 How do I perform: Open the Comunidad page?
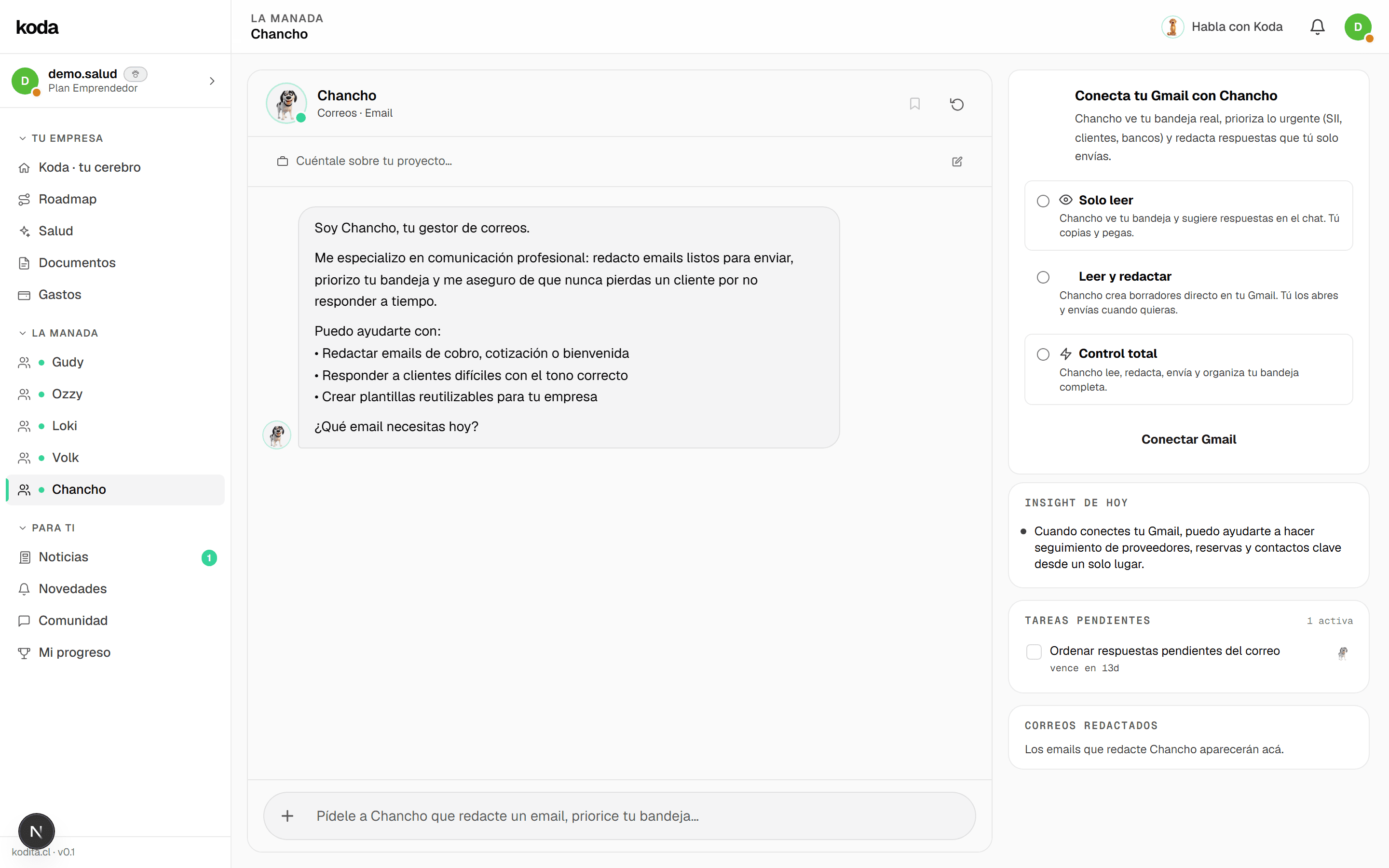[x=115, y=621]
